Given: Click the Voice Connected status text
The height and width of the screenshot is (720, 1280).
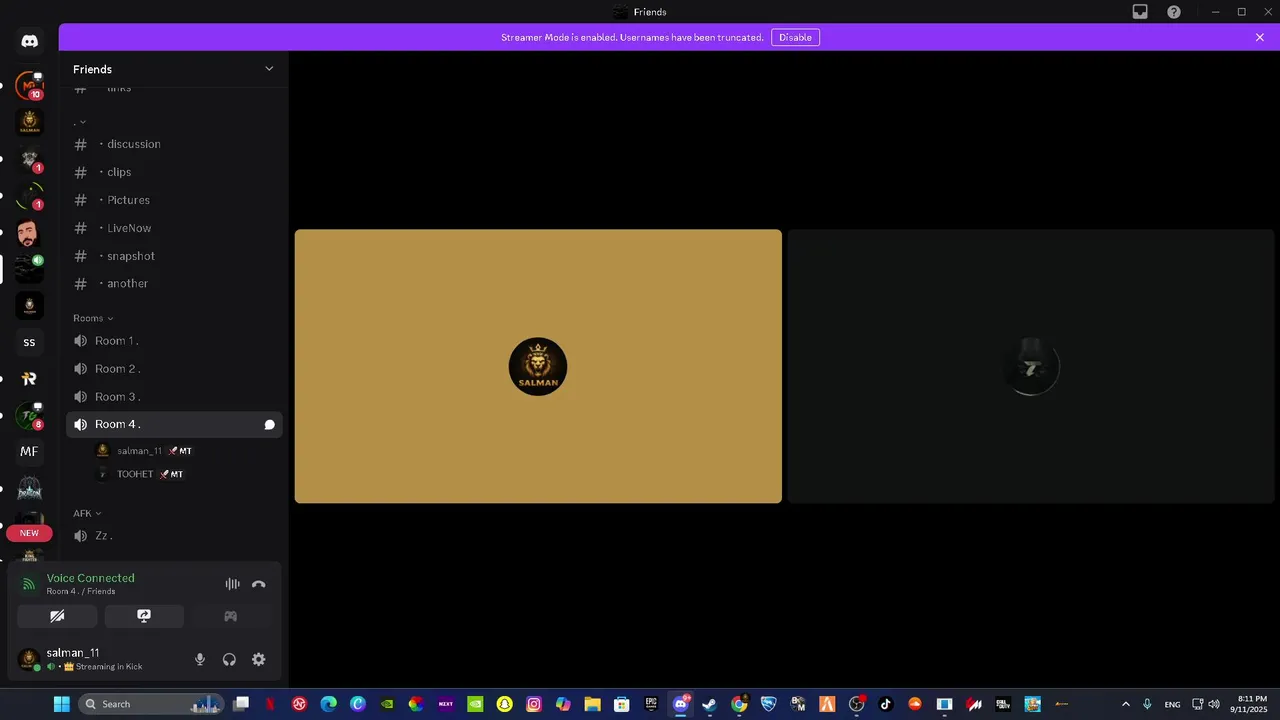Looking at the screenshot, I should (x=90, y=578).
